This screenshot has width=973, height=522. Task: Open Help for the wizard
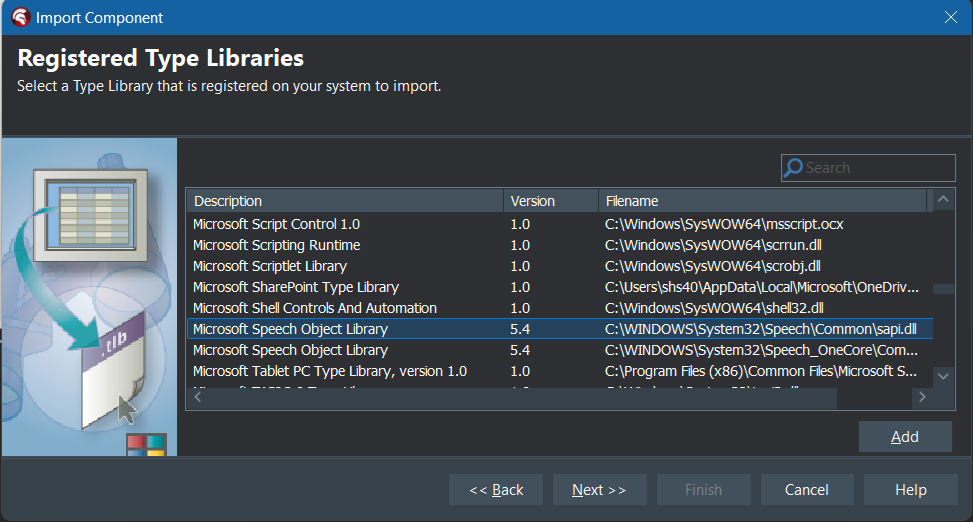tap(910, 490)
